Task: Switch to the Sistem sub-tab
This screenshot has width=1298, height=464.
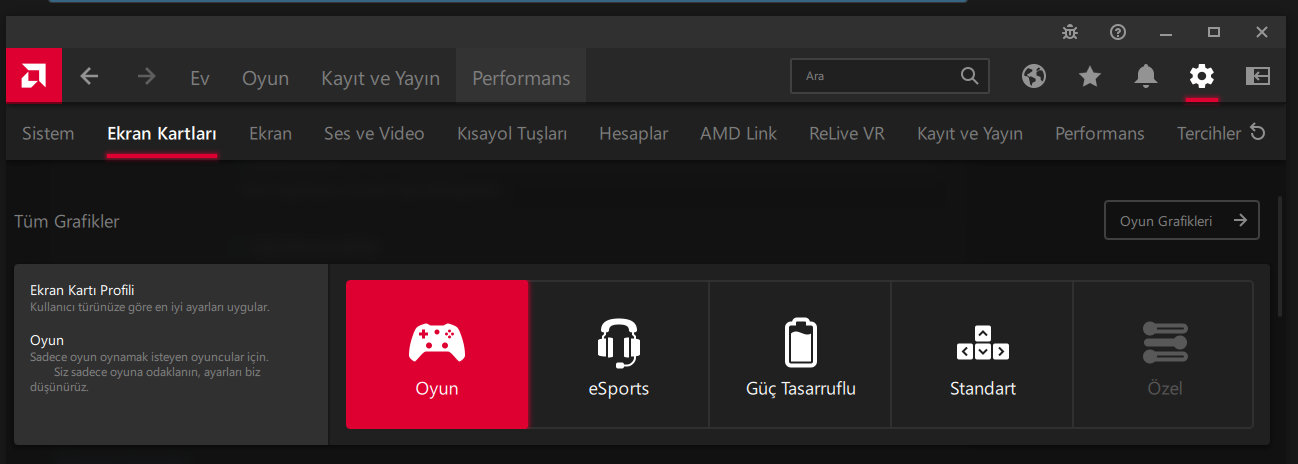Action: click(48, 133)
